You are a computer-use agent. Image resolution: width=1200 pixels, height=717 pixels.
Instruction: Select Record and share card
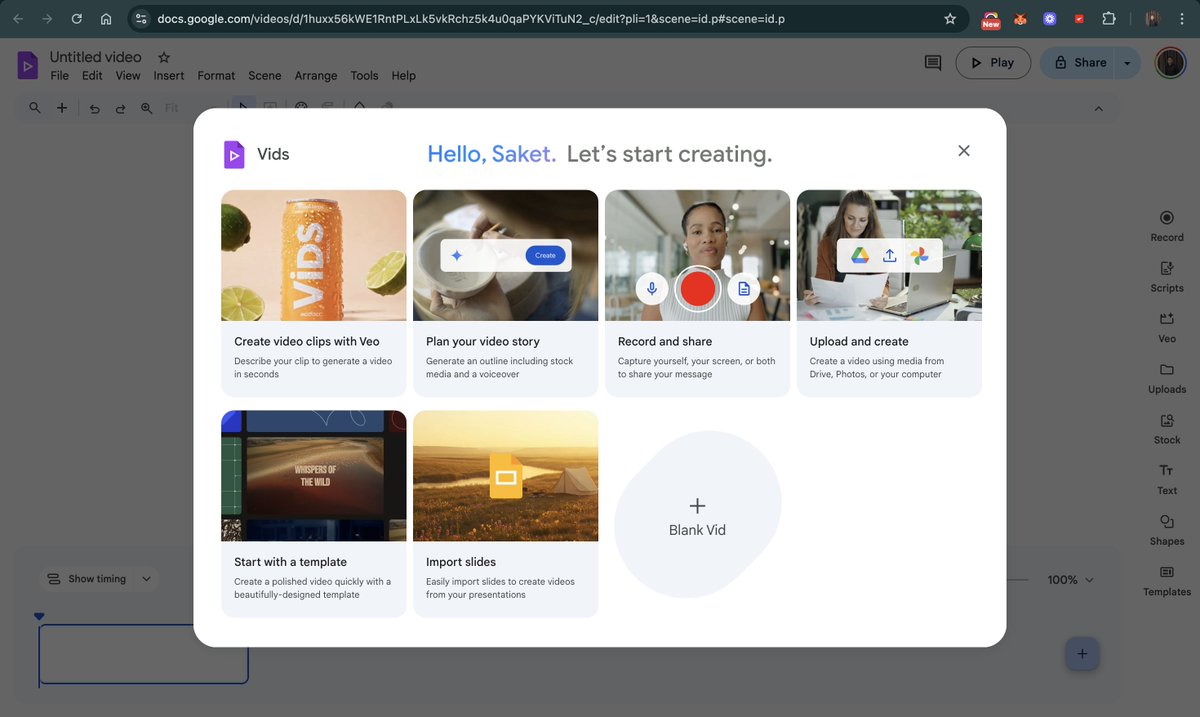[697, 293]
